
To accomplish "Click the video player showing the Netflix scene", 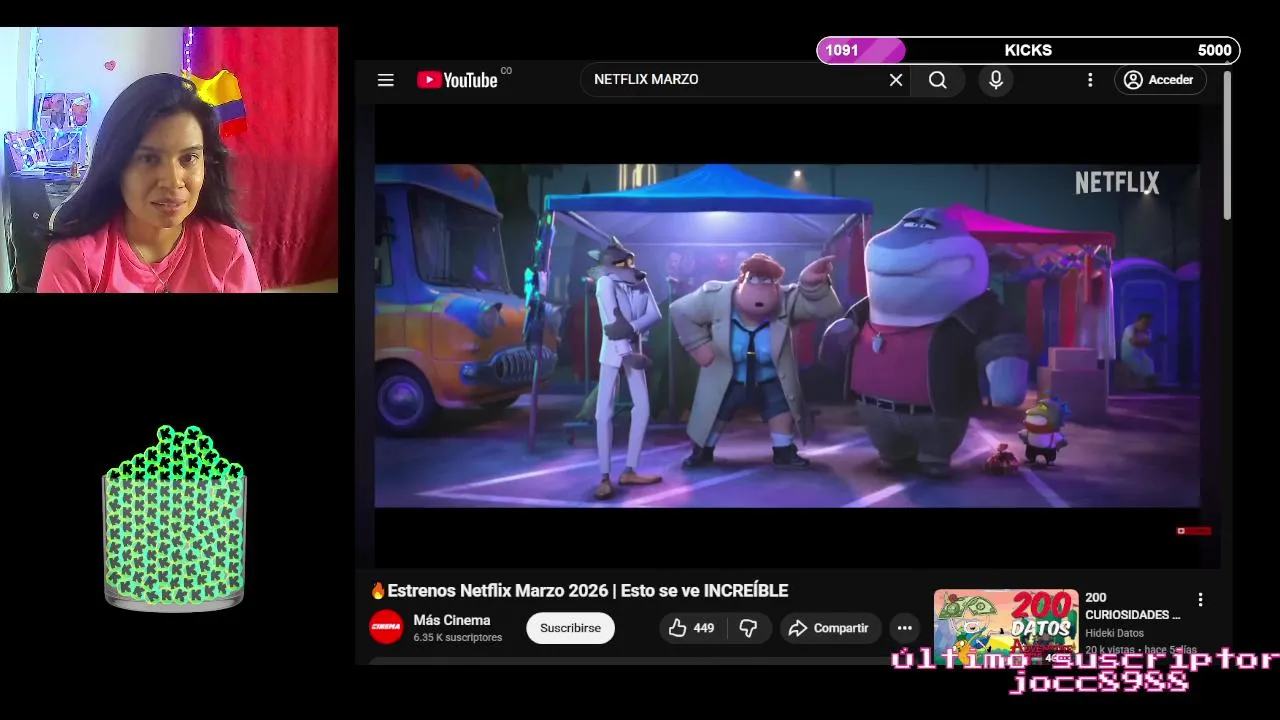I will pos(787,336).
